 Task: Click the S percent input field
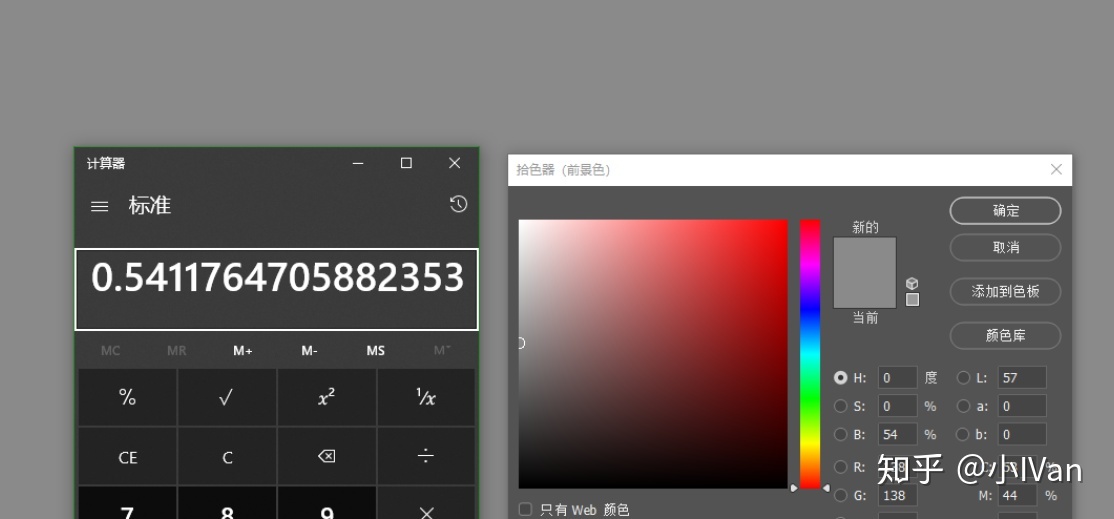tap(897, 406)
